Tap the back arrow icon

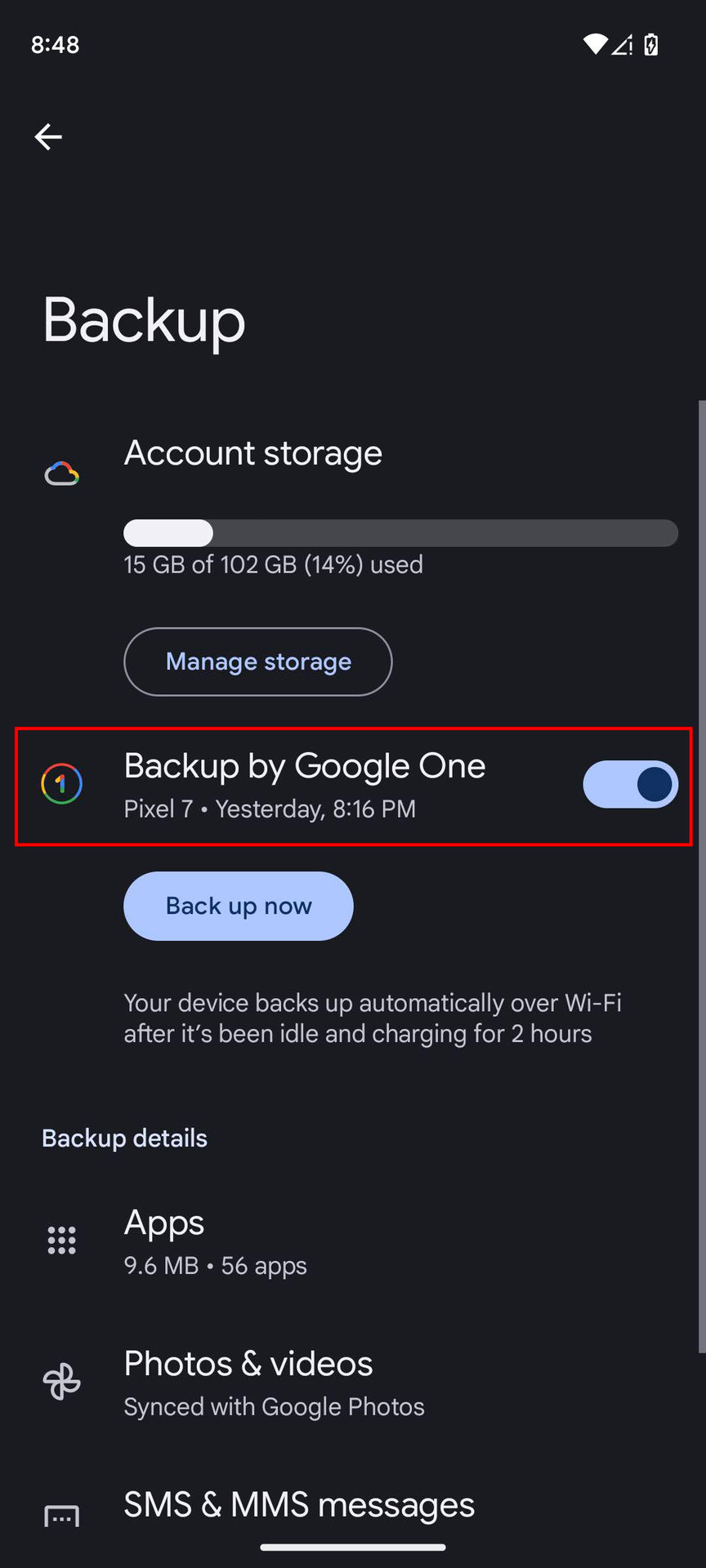click(48, 136)
